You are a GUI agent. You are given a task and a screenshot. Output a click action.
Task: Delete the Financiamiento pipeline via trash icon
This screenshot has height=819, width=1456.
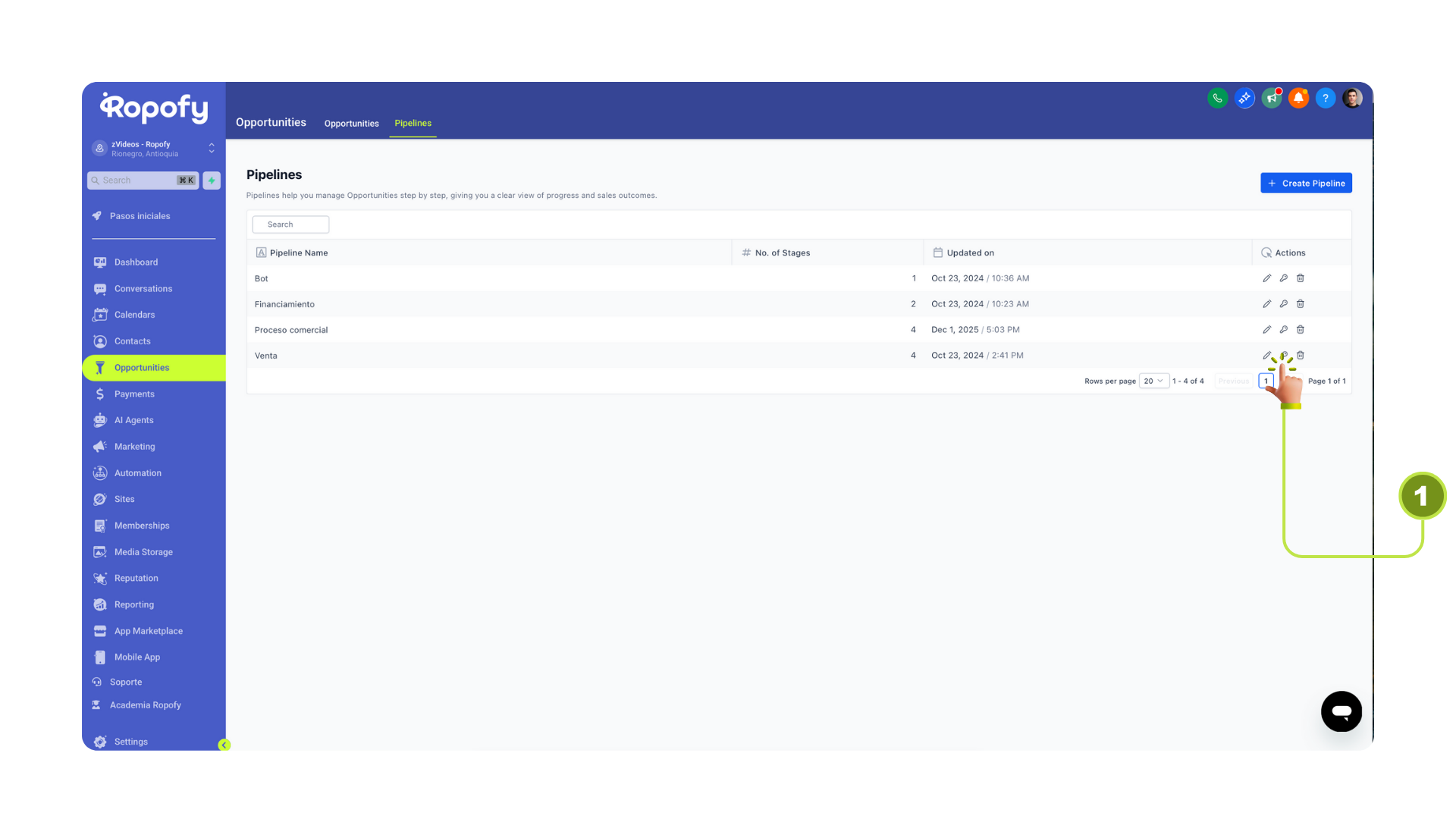point(1300,304)
